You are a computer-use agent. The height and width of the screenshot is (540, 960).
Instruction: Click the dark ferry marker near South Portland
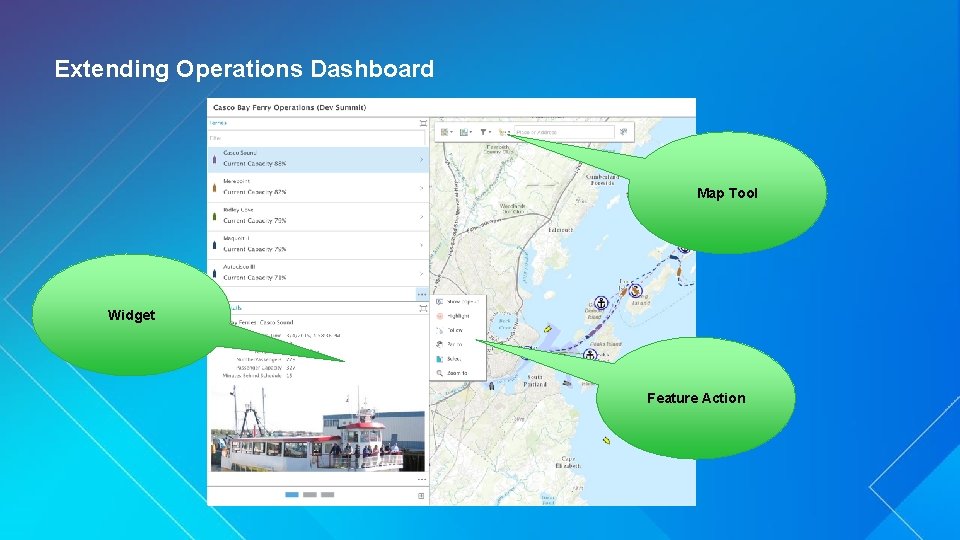tap(492, 386)
